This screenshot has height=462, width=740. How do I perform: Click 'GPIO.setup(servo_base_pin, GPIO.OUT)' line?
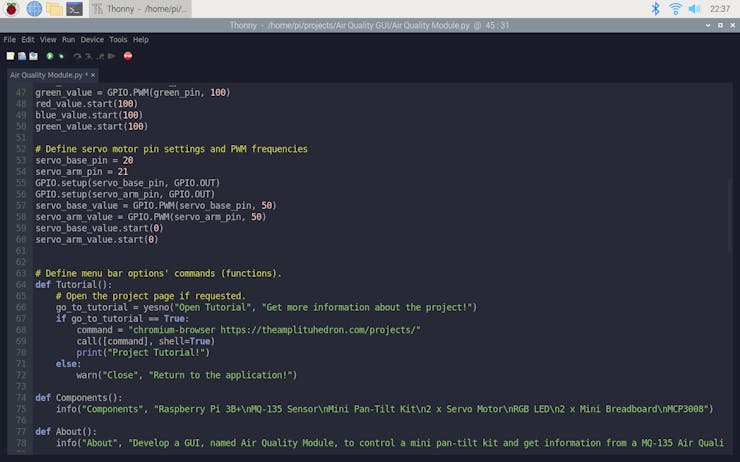pyautogui.click(x=128, y=183)
